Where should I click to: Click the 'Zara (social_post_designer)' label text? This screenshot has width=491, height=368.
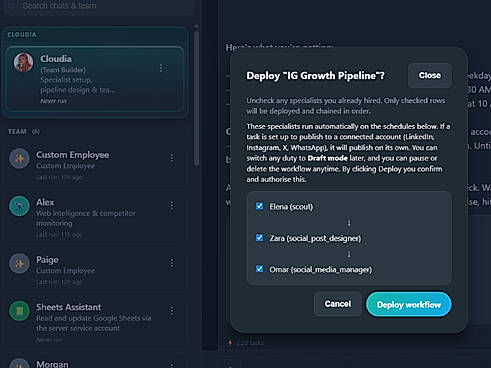(315, 238)
